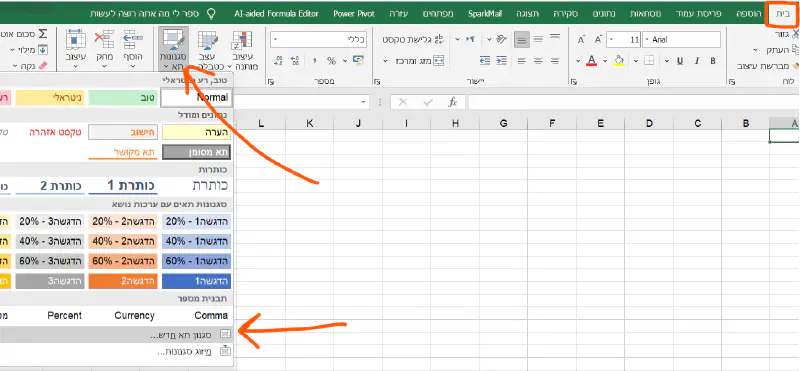Image resolution: width=800 pixels, height=371 pixels.
Task: Click the indent icon with right-pointing arrow
Action: click(502, 61)
